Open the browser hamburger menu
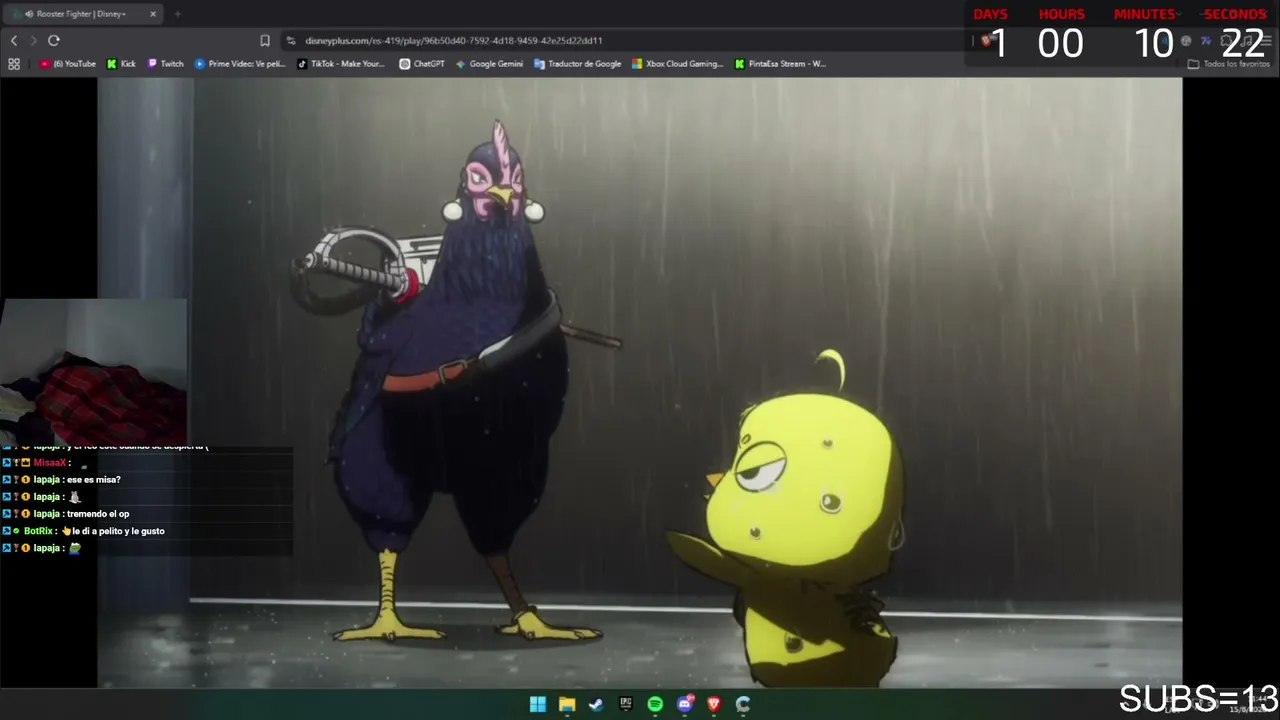1280x720 pixels. click(x=1266, y=41)
